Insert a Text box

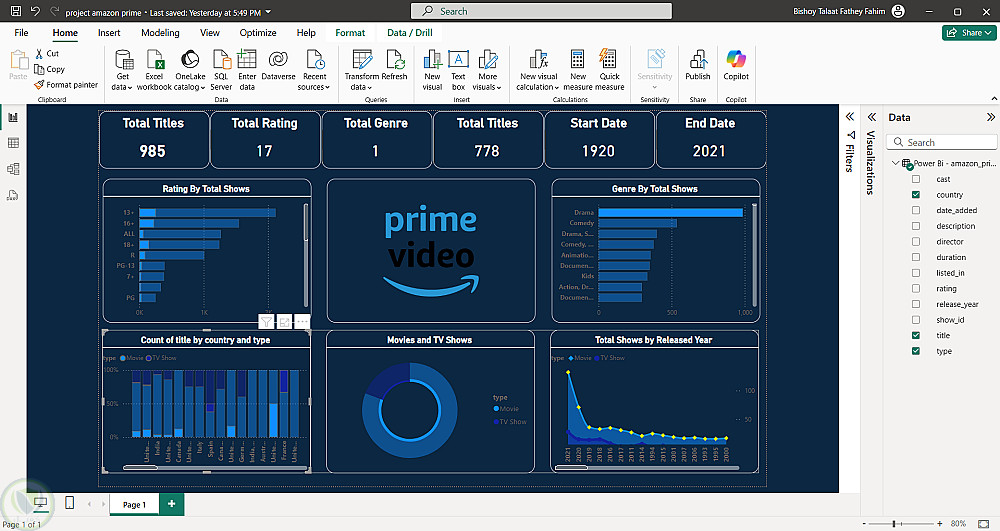(458, 70)
